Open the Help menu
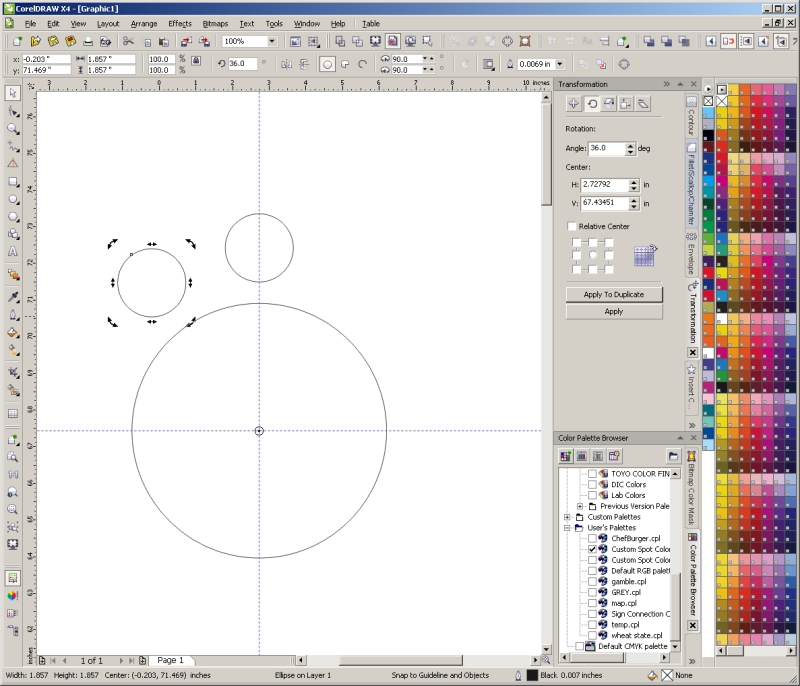 [338, 23]
